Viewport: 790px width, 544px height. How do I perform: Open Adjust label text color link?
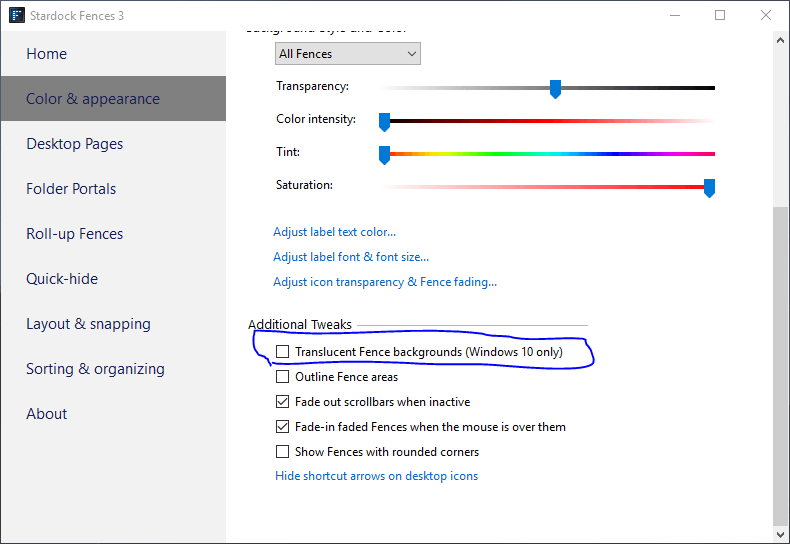pos(335,232)
